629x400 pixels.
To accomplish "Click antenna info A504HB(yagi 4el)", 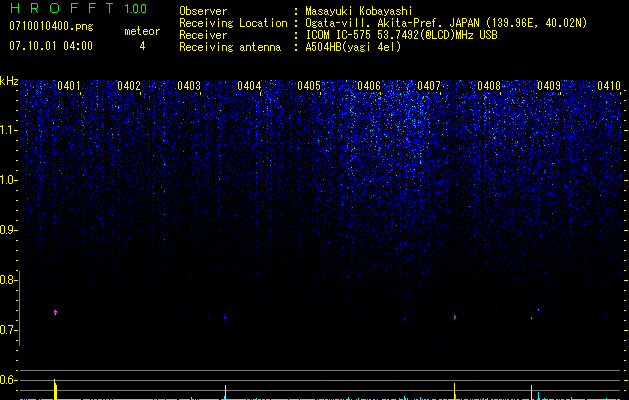I will click(x=353, y=47).
